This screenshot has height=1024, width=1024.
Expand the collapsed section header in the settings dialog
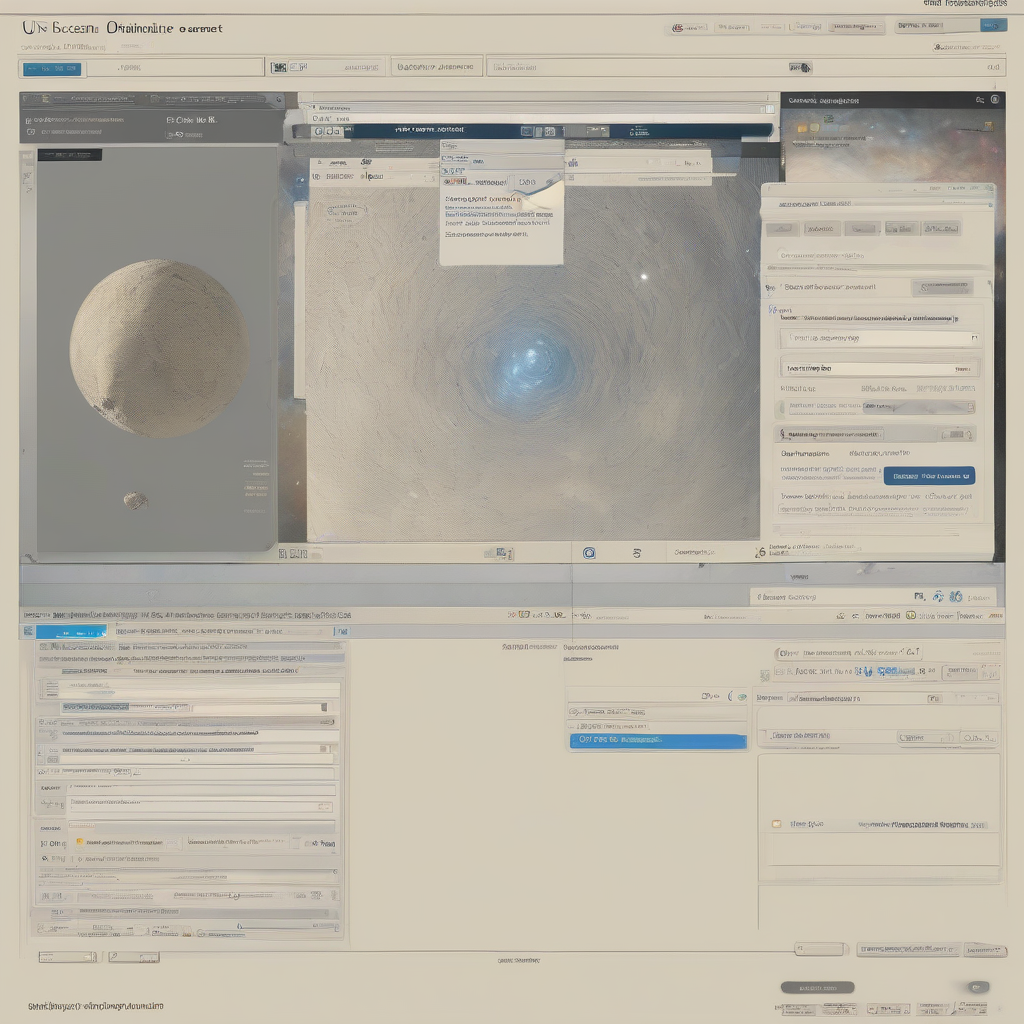click(x=875, y=434)
